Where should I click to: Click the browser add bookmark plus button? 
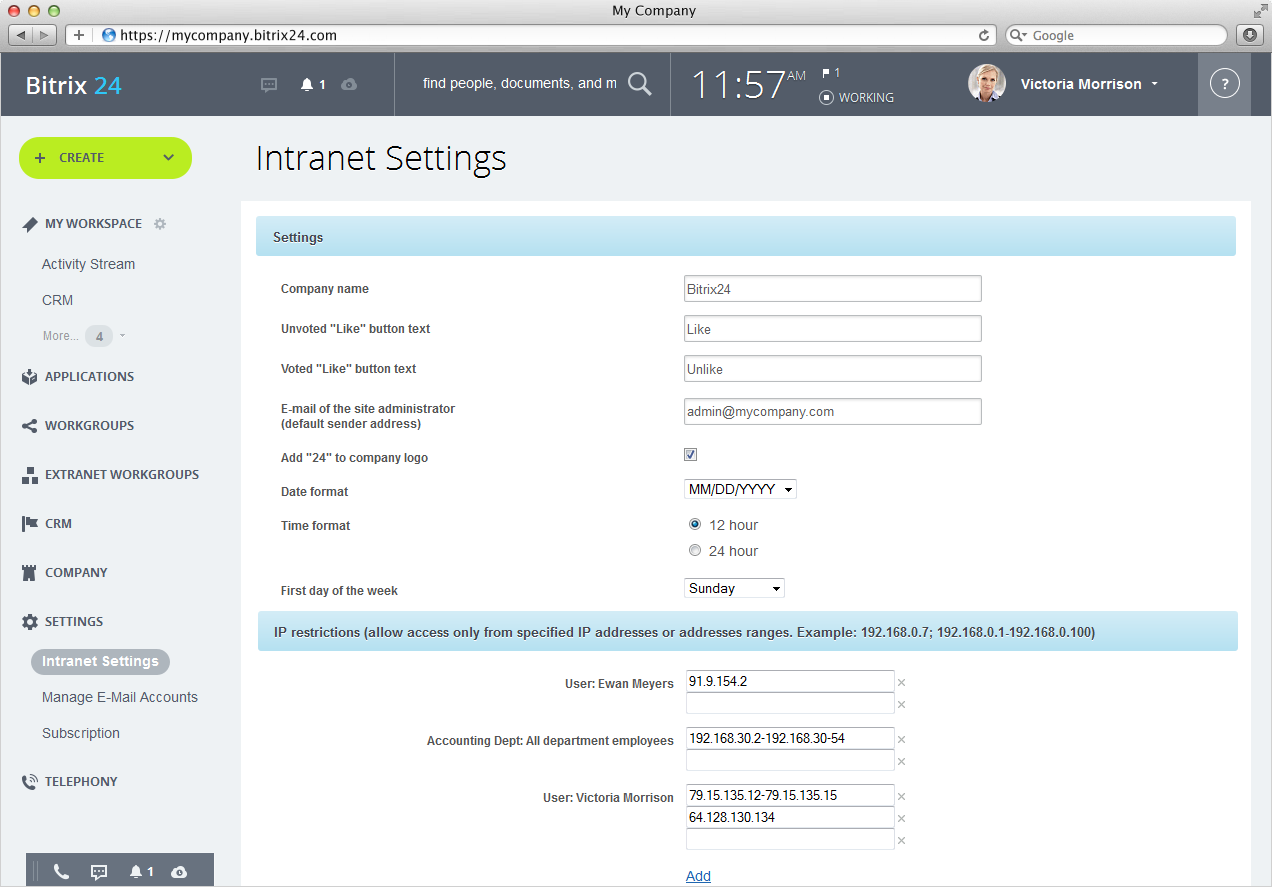click(x=79, y=35)
